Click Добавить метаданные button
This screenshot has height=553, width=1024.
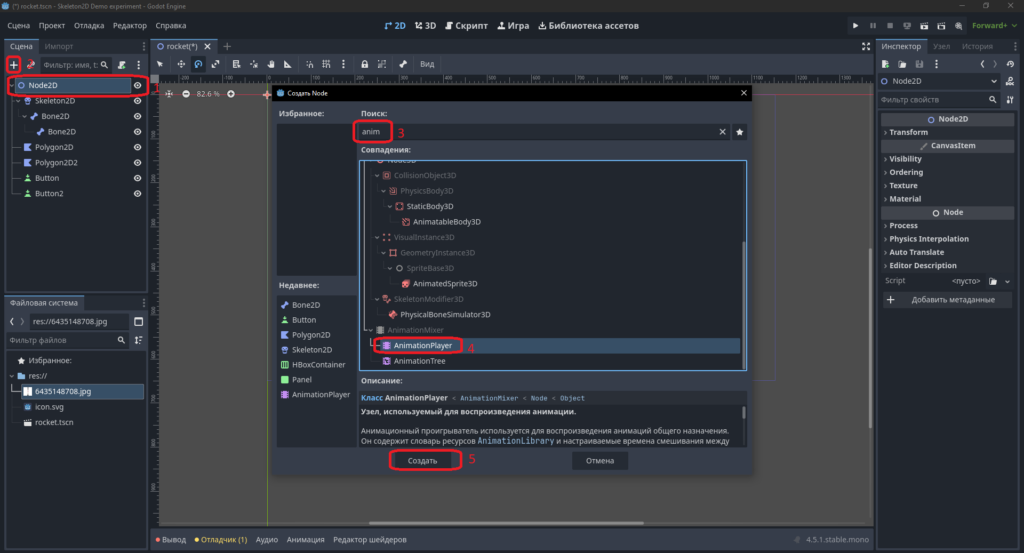pos(947,300)
